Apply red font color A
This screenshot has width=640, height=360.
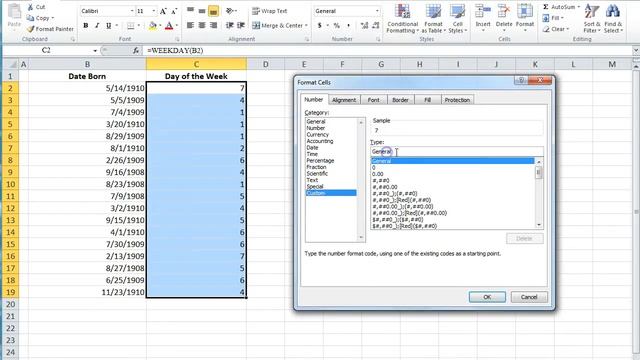[x=169, y=26]
